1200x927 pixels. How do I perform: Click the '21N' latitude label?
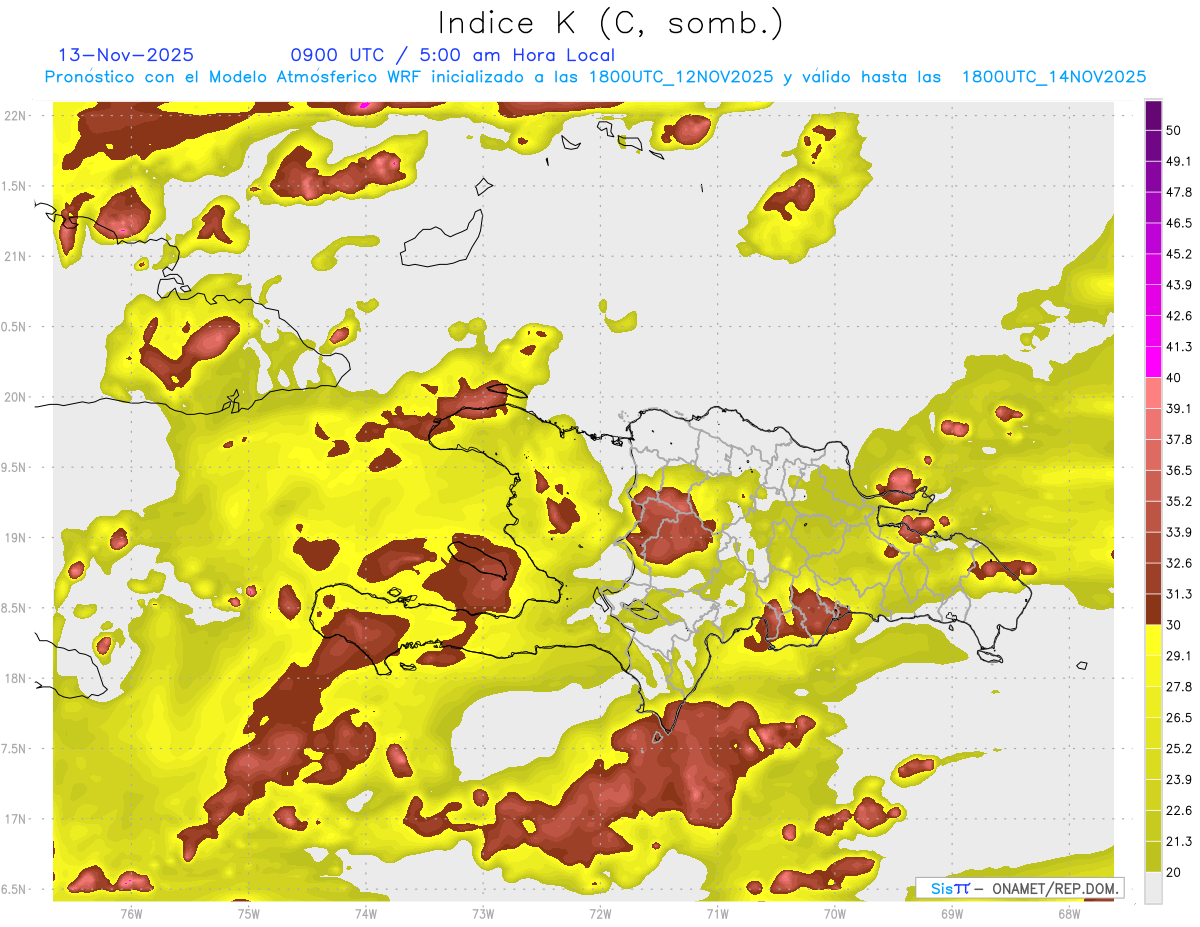pos(15,257)
